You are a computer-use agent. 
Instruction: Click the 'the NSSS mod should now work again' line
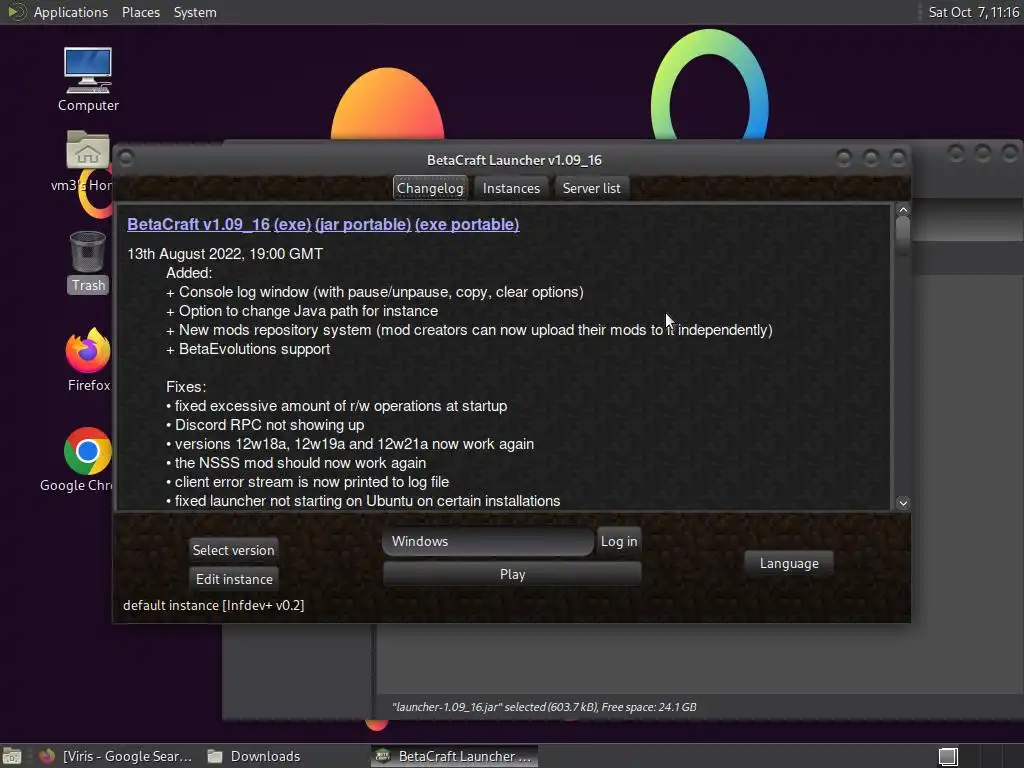pyautogui.click(x=296, y=463)
